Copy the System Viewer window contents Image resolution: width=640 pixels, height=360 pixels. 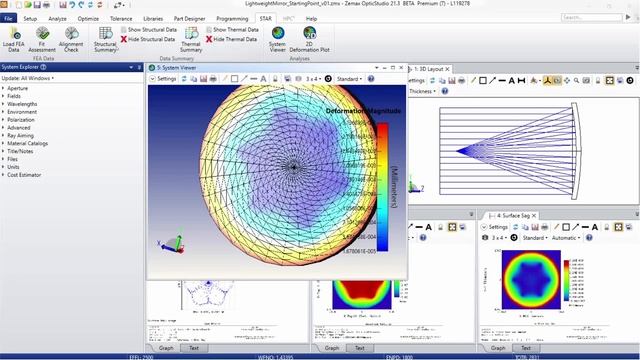coord(194,79)
